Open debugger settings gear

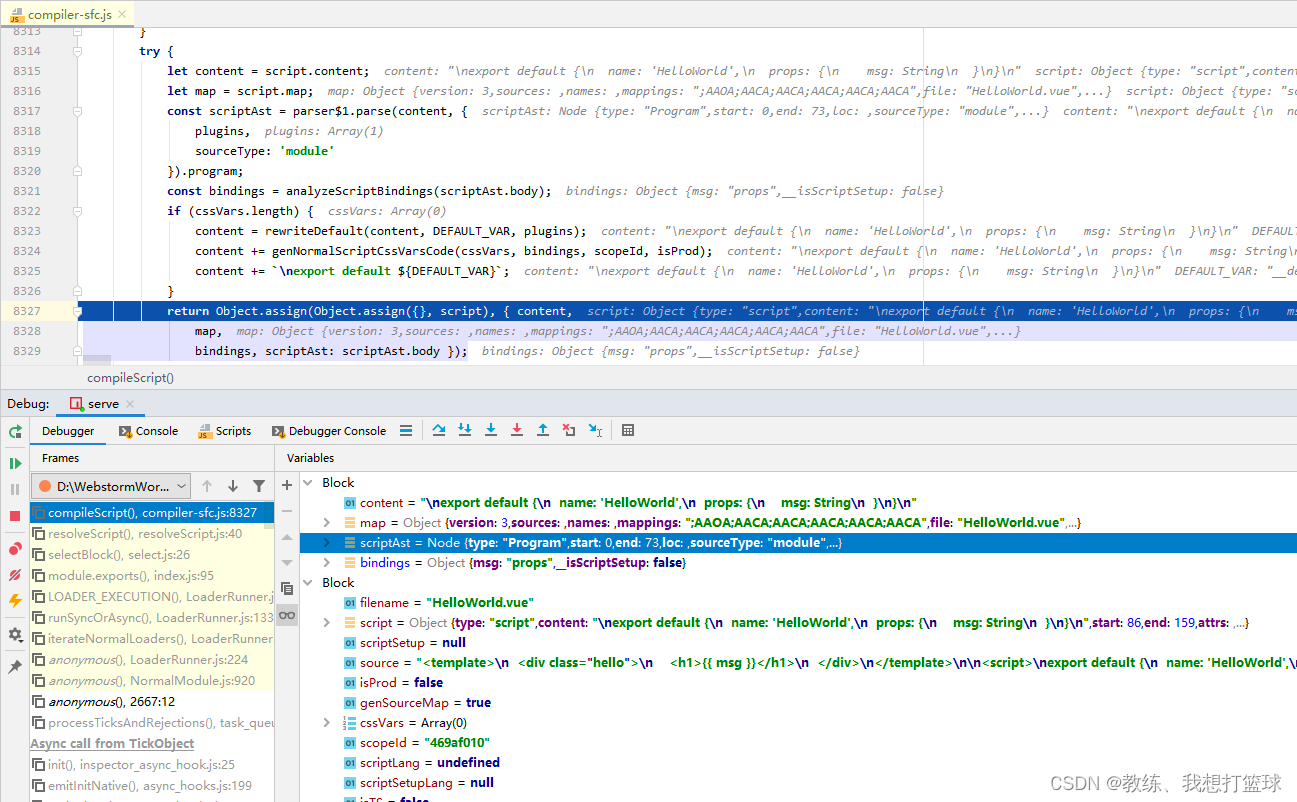(x=15, y=634)
